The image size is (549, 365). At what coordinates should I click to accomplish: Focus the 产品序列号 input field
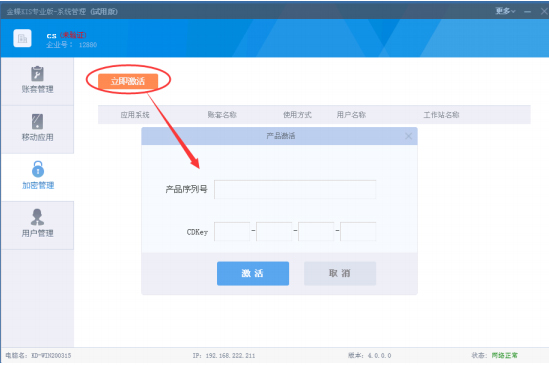tap(295, 190)
